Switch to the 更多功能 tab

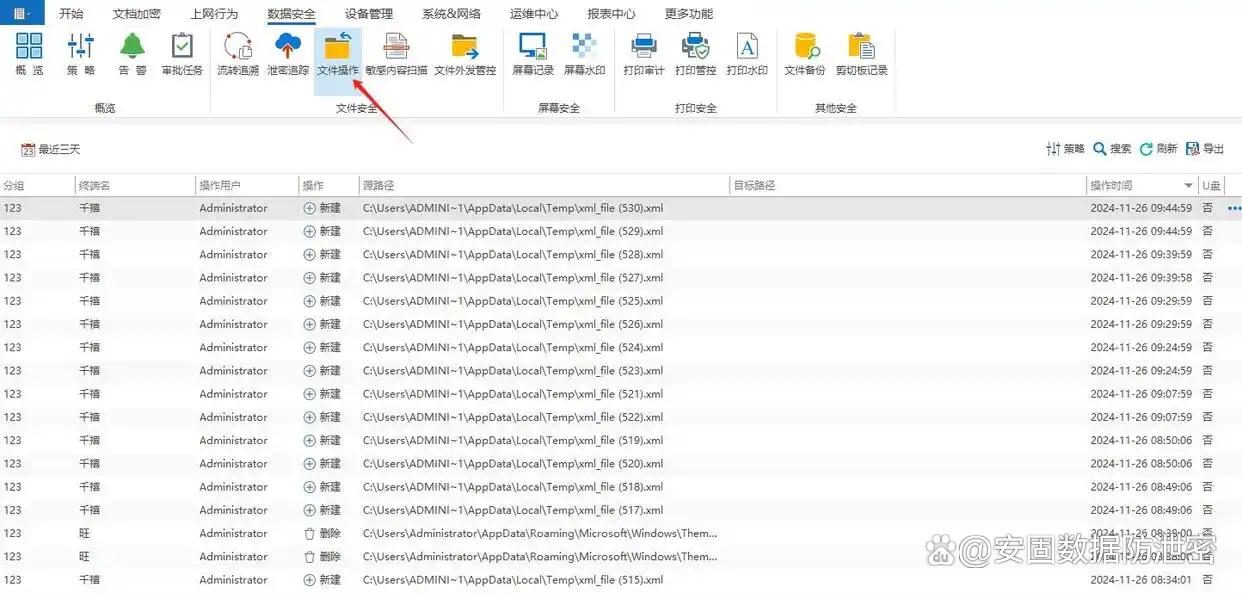[x=689, y=14]
